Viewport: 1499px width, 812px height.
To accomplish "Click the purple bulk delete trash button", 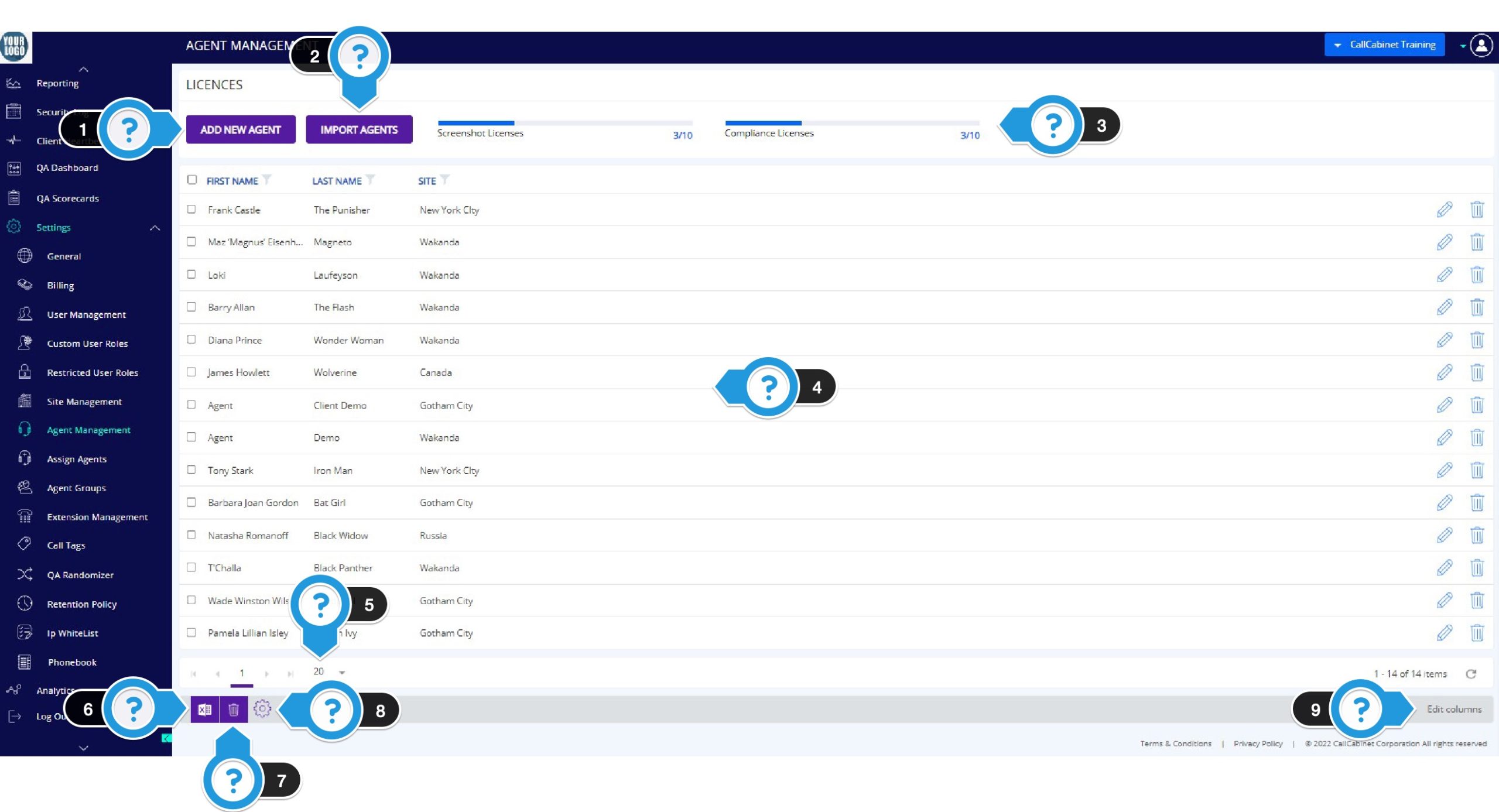I will (234, 710).
